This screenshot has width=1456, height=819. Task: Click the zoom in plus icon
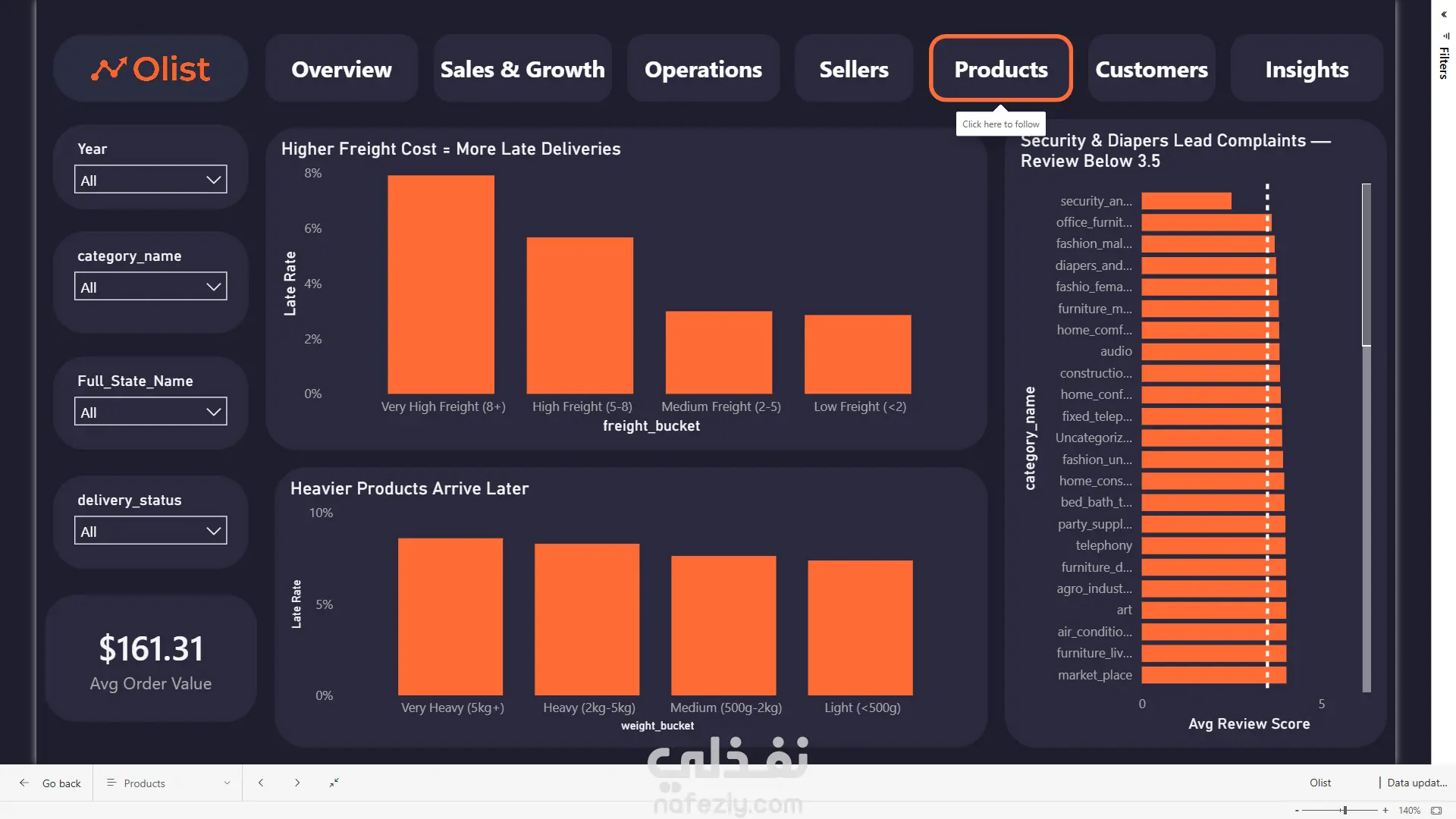point(1385,811)
